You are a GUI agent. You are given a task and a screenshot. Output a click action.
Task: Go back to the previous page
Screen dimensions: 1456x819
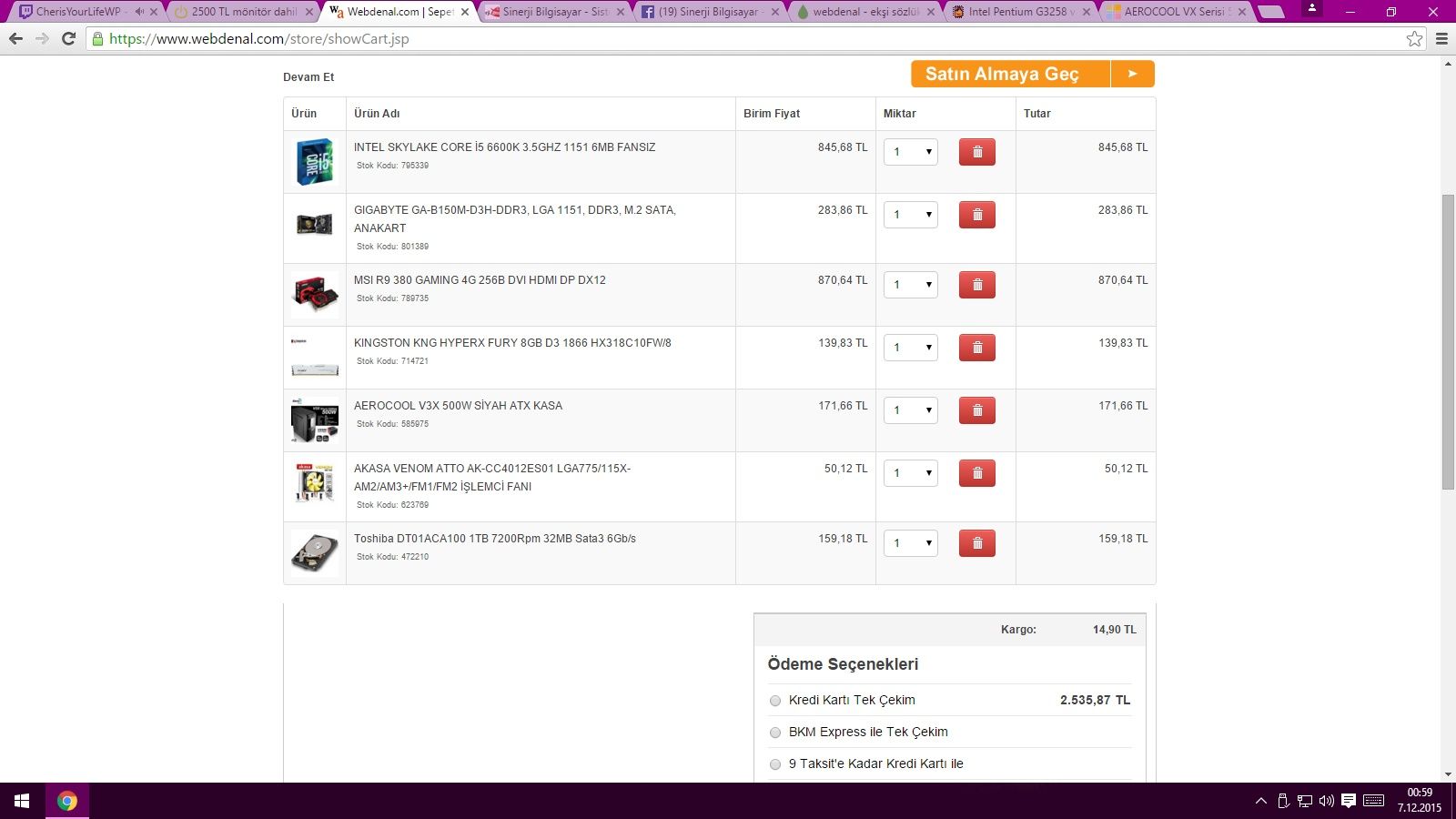click(x=15, y=39)
